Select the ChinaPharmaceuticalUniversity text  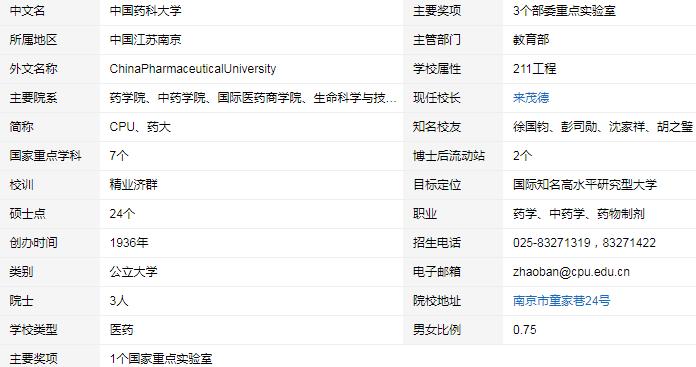(x=193, y=69)
